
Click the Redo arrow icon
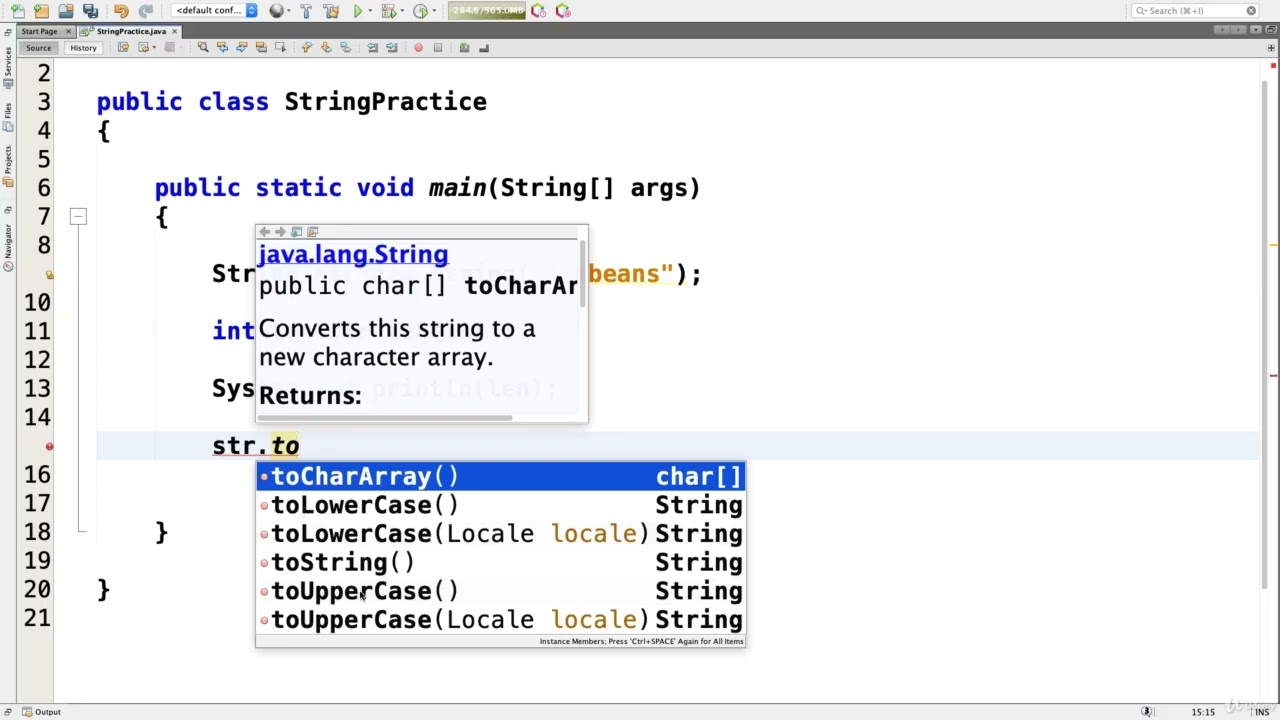click(x=146, y=11)
